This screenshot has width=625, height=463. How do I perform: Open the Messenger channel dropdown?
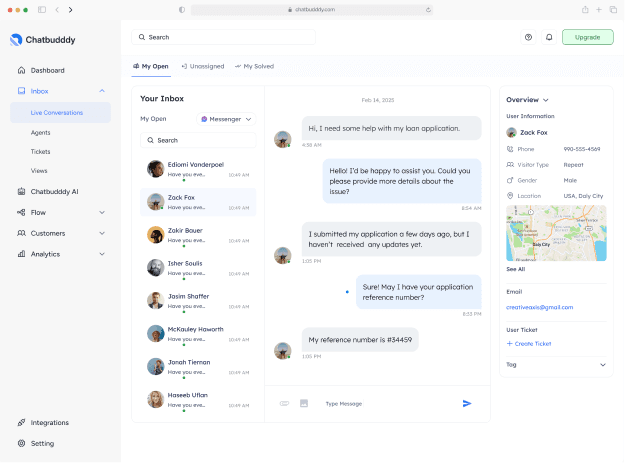(x=226, y=119)
